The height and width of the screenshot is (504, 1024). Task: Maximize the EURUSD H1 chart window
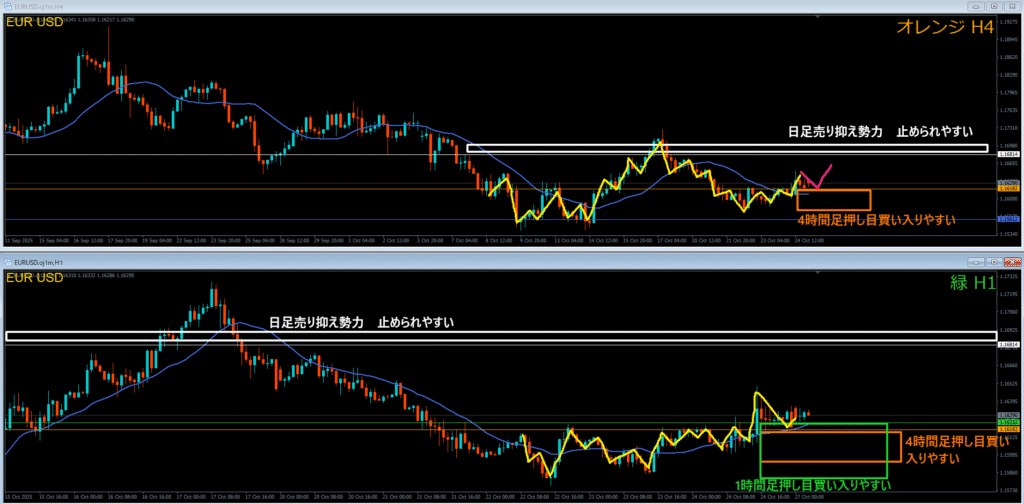click(995, 261)
